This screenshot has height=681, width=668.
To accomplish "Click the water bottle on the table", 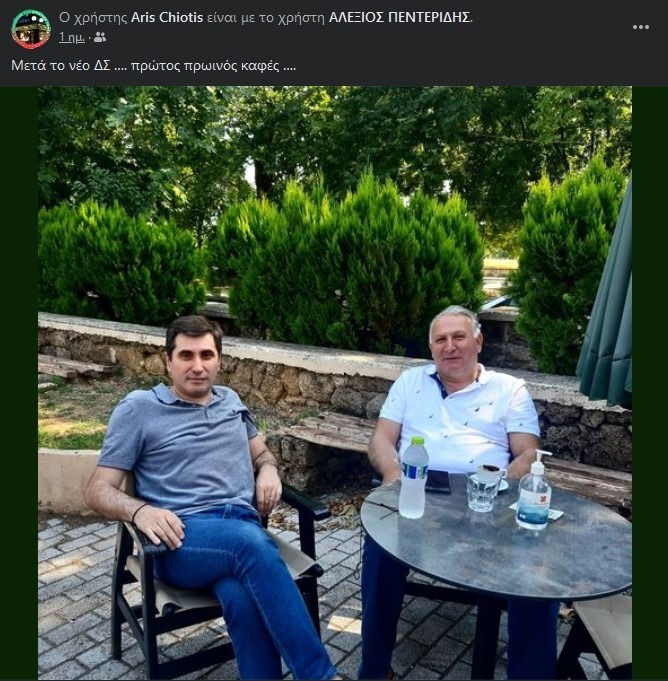I will pos(413,479).
